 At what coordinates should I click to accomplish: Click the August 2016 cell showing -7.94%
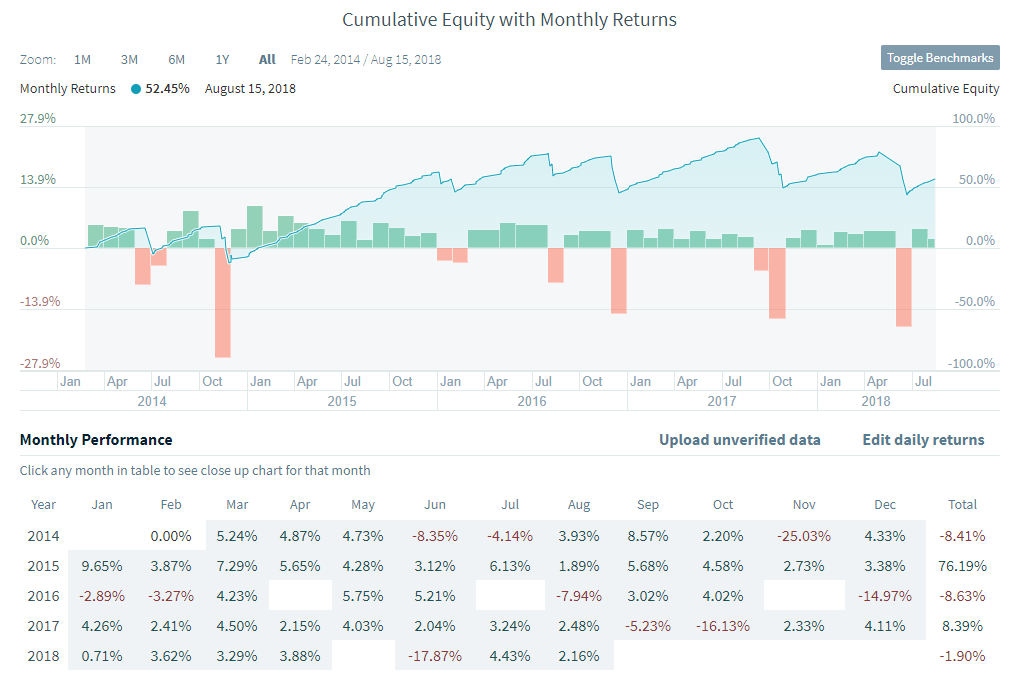578,596
